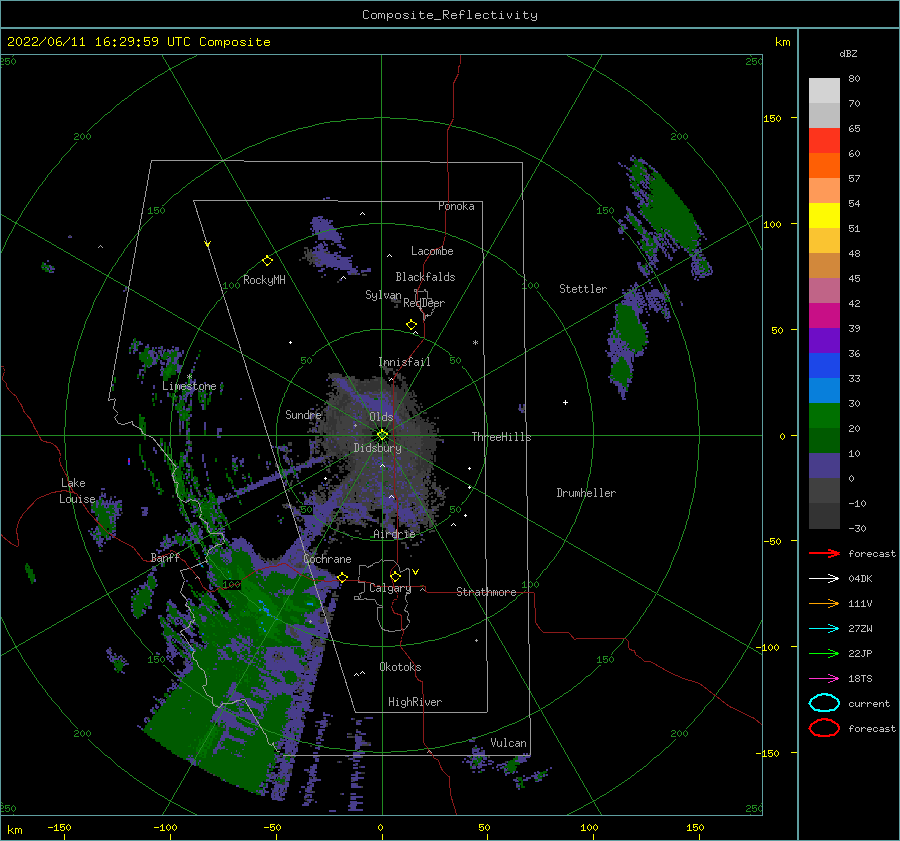The height and width of the screenshot is (841, 900).
Task: Select the 27ZW legend text
Action: click(x=860, y=629)
